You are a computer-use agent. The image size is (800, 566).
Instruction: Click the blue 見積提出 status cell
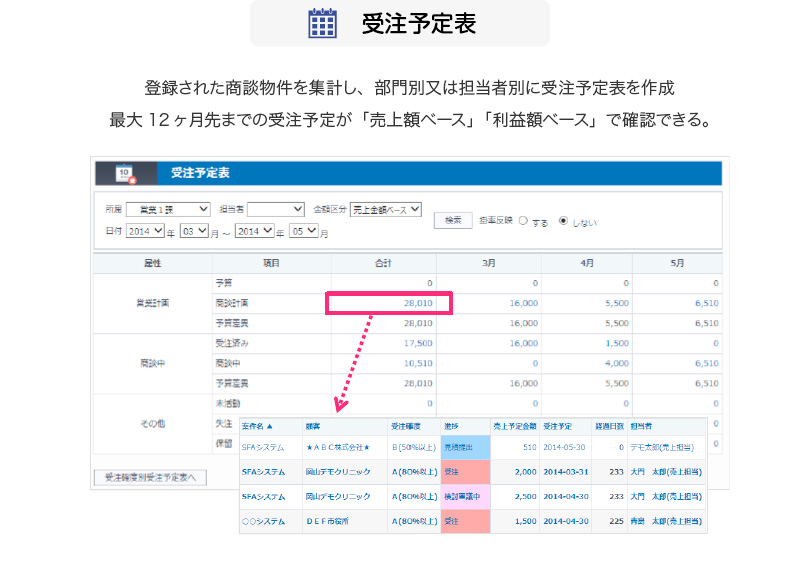462,448
